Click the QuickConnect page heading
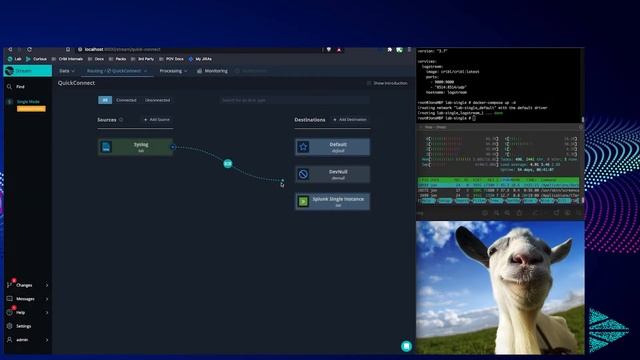640x360 pixels. click(76, 83)
